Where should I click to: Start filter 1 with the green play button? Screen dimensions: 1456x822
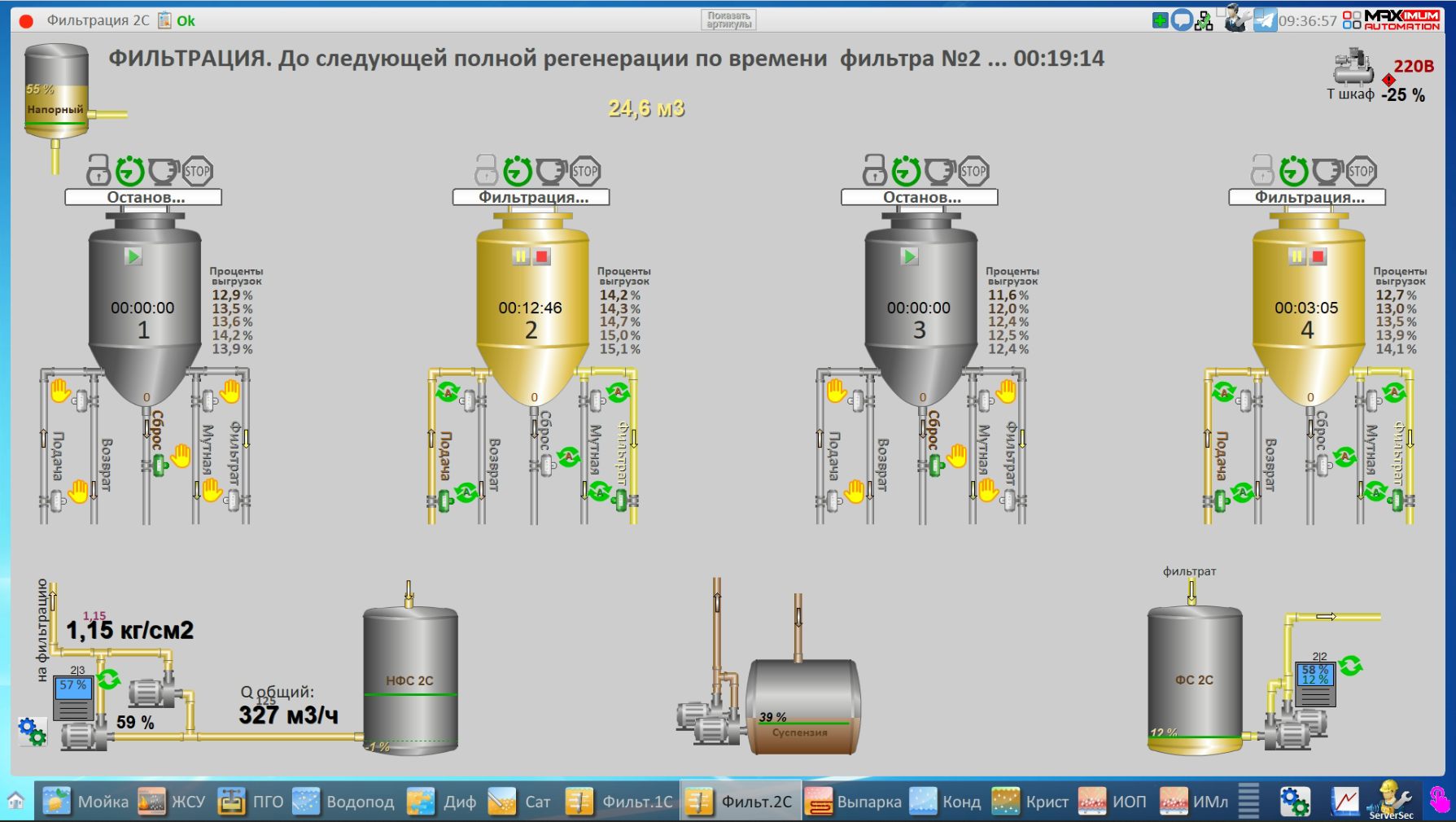[133, 256]
